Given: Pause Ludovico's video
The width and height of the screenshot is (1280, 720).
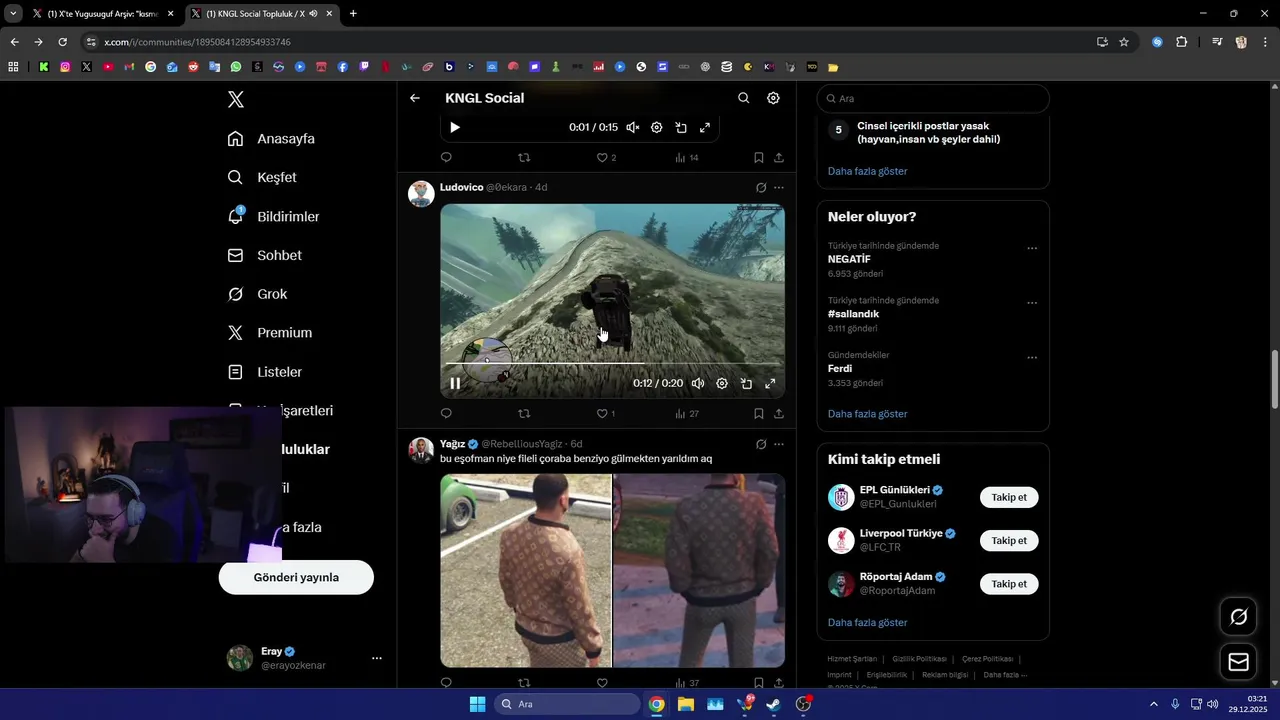Looking at the screenshot, I should click(x=455, y=383).
